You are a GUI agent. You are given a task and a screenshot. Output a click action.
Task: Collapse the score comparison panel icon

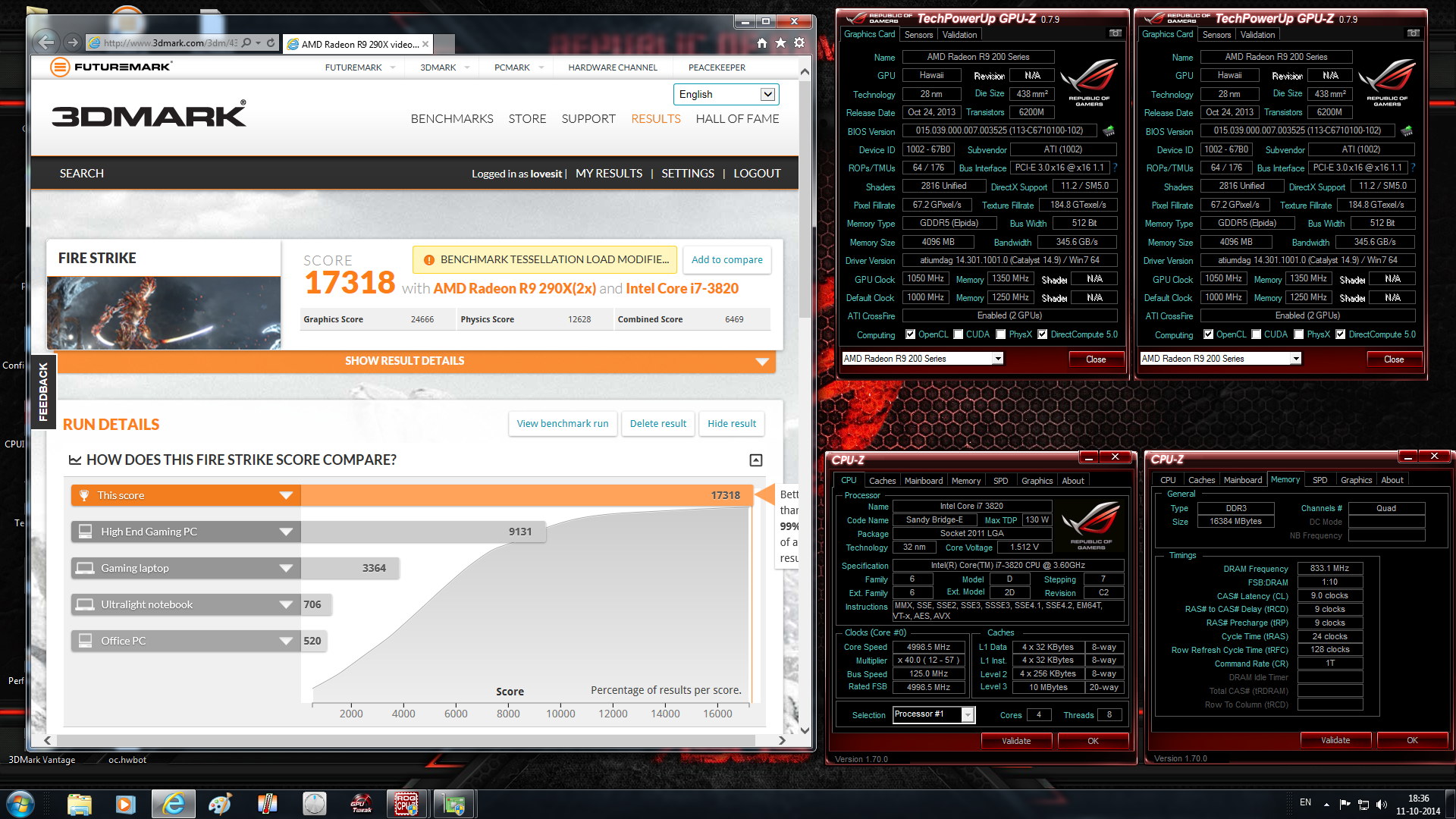click(756, 460)
